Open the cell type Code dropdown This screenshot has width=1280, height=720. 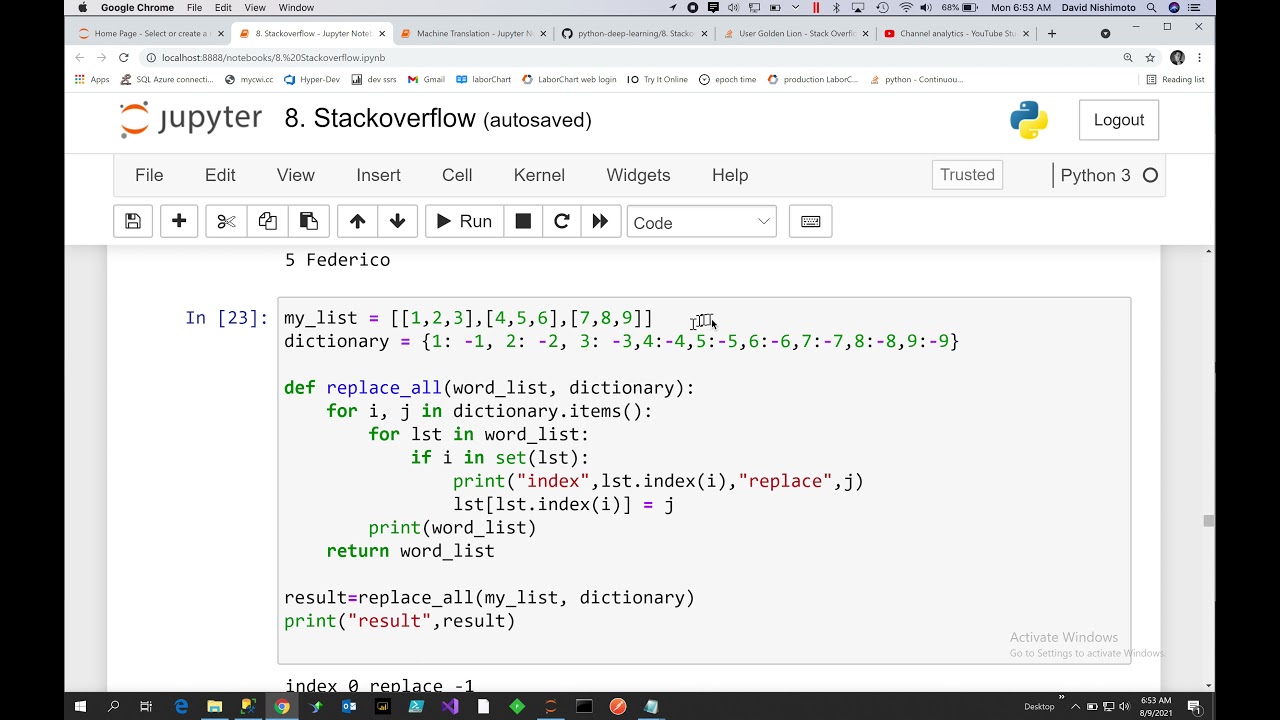[x=701, y=222]
